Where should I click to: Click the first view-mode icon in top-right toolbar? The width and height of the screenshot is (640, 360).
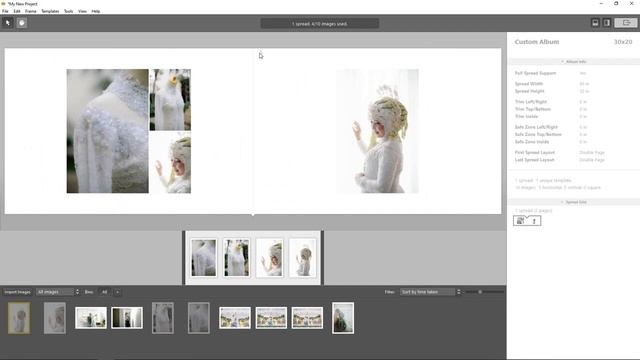596,23
